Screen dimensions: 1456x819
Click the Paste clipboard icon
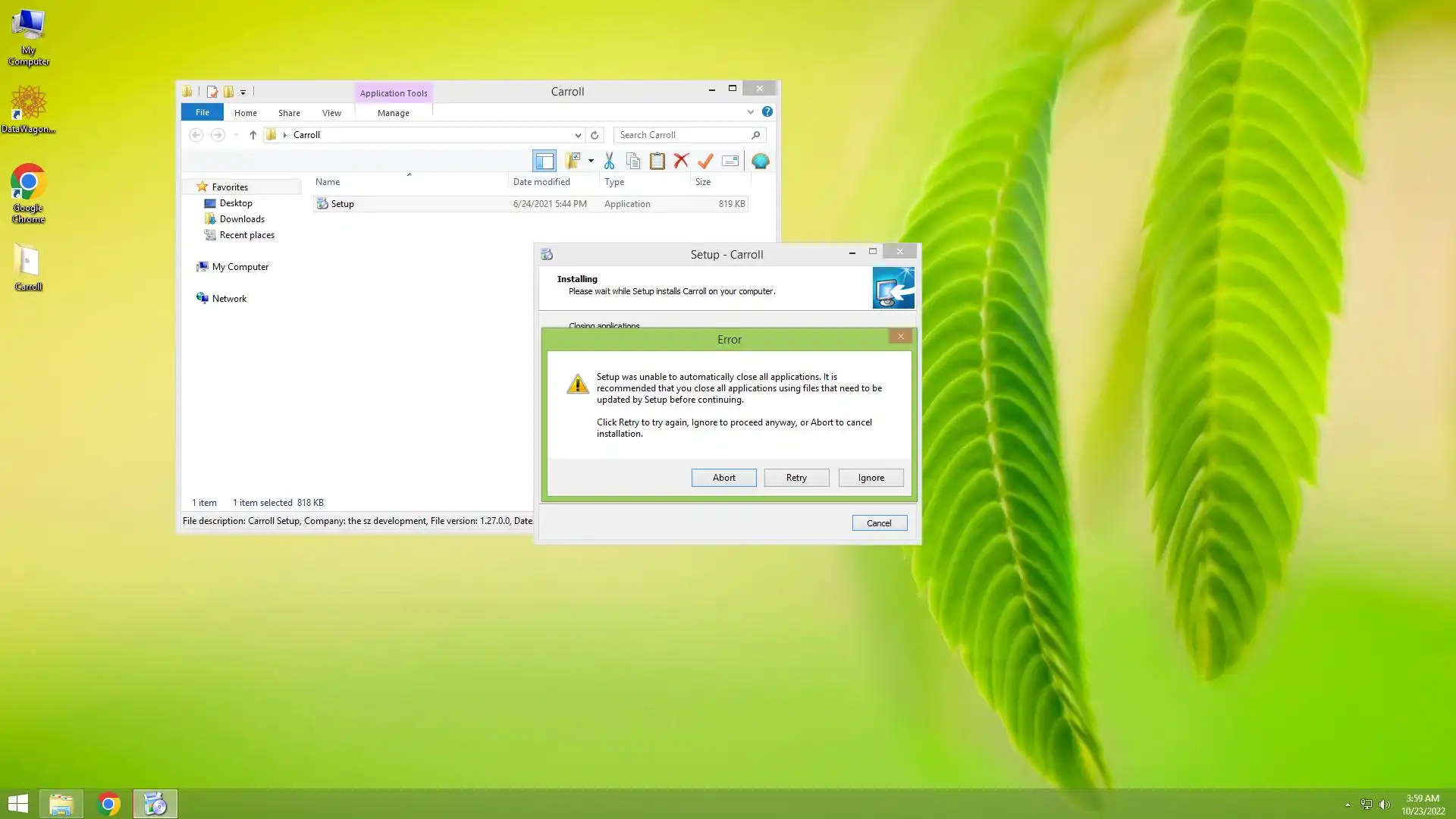pyautogui.click(x=657, y=161)
